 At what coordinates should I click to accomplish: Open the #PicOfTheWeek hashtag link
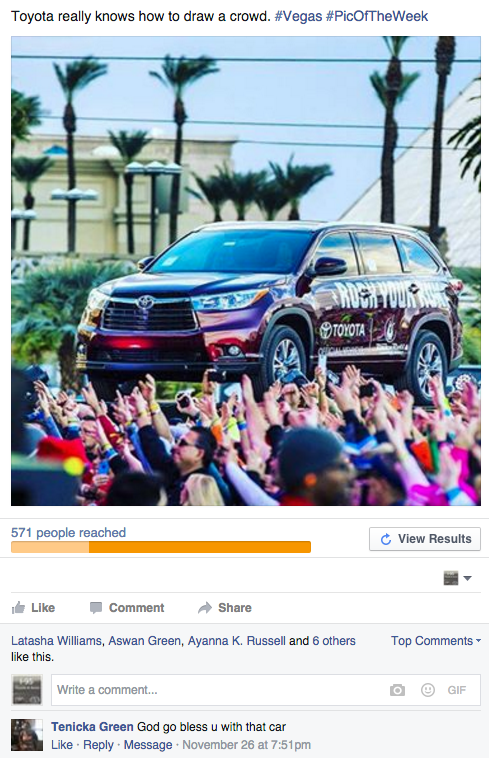pyautogui.click(x=377, y=16)
